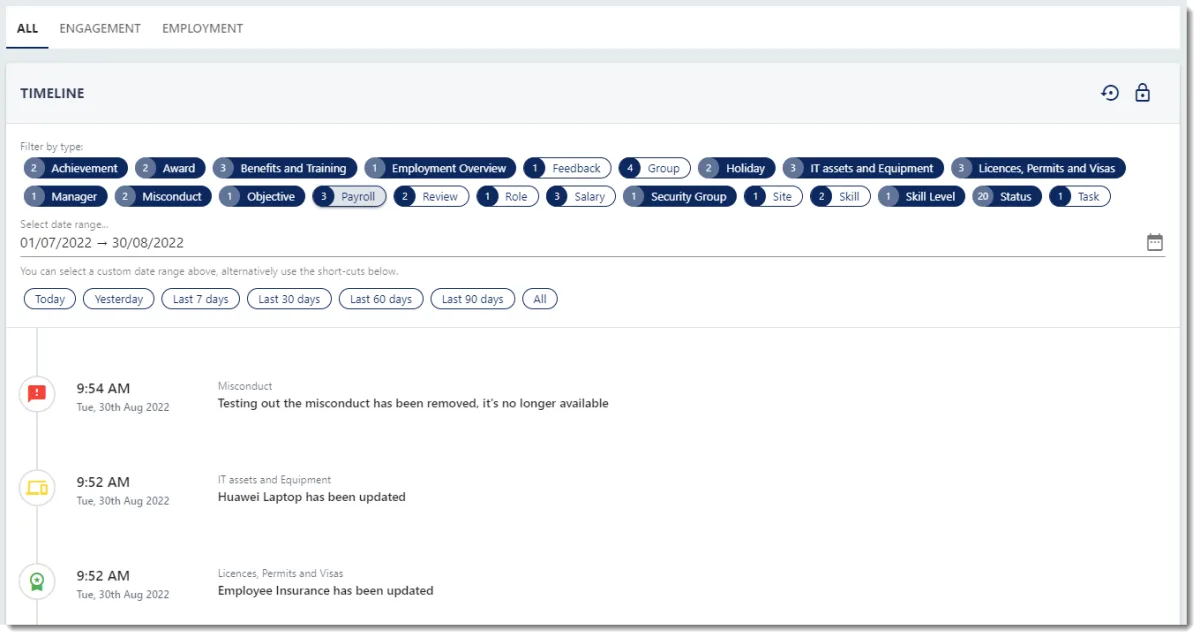Click 'Employee Insurance has been updated' entry
Screen dimensions: 1200x638
(x=326, y=591)
